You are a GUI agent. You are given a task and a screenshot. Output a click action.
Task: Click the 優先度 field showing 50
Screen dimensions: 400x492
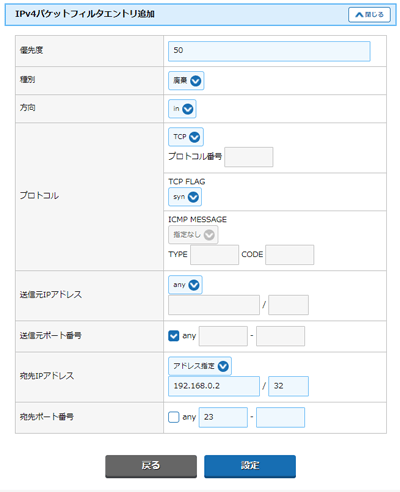(x=269, y=51)
